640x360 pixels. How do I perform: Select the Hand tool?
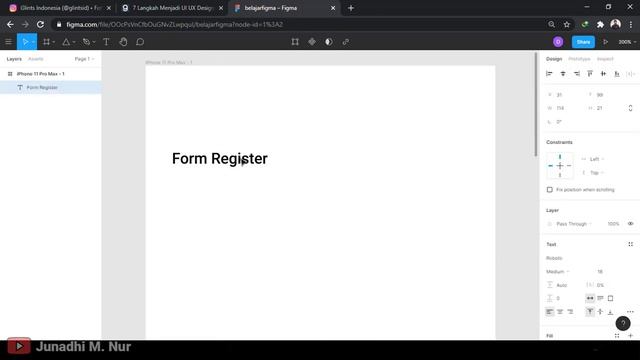coord(123,42)
